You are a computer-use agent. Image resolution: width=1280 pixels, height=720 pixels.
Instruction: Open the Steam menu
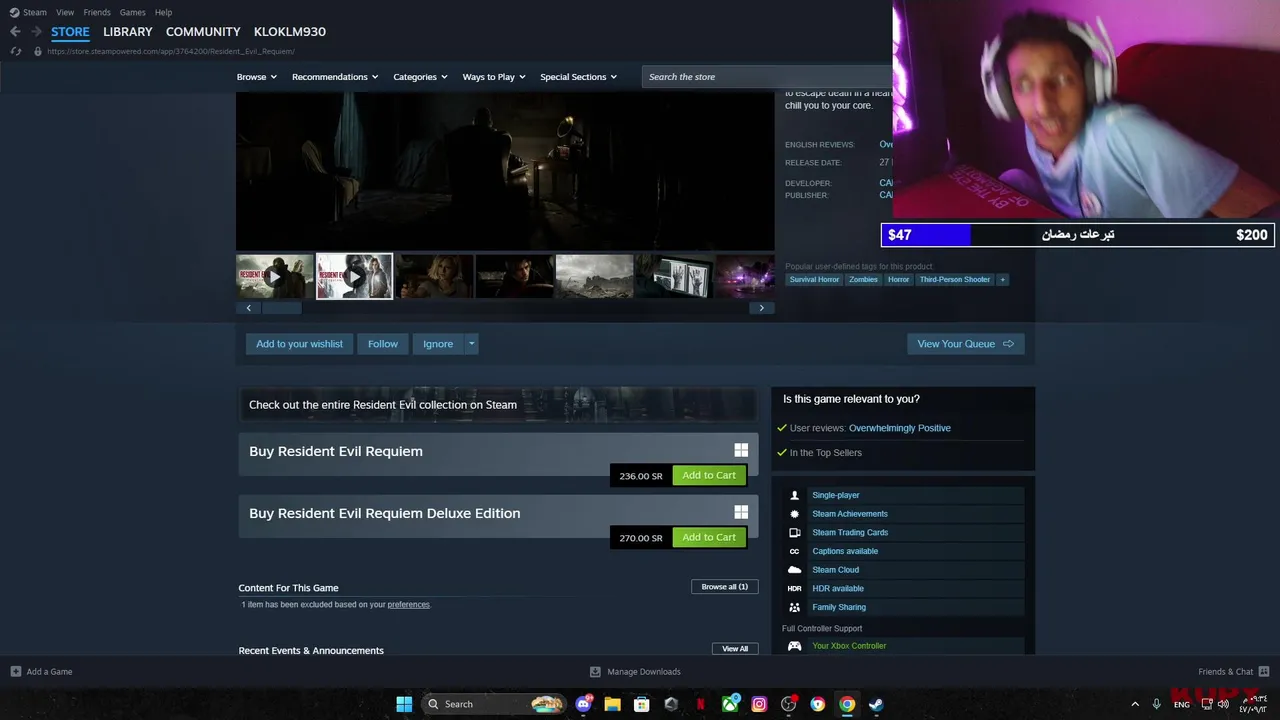[x=35, y=12]
